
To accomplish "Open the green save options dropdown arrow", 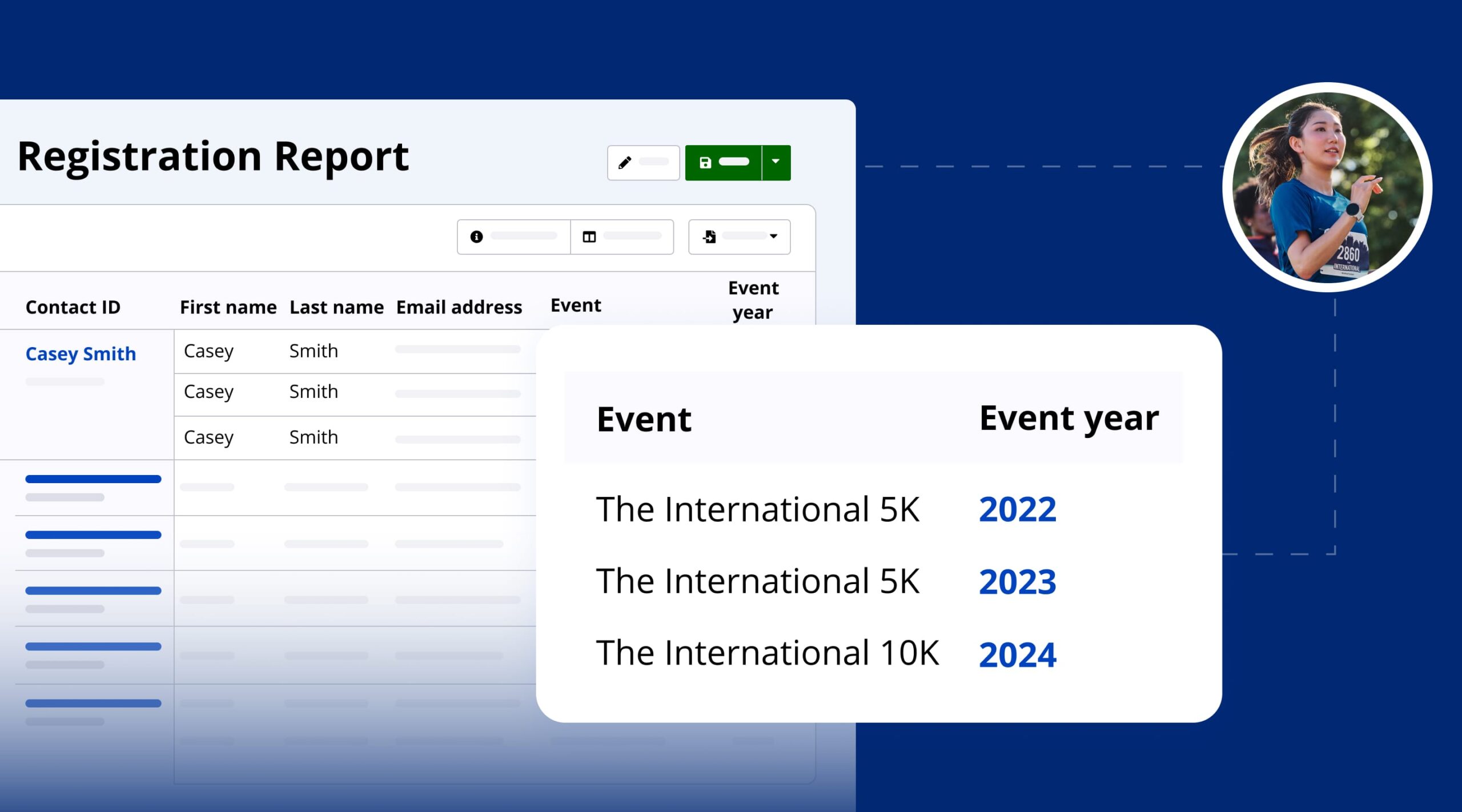I will coord(776,162).
